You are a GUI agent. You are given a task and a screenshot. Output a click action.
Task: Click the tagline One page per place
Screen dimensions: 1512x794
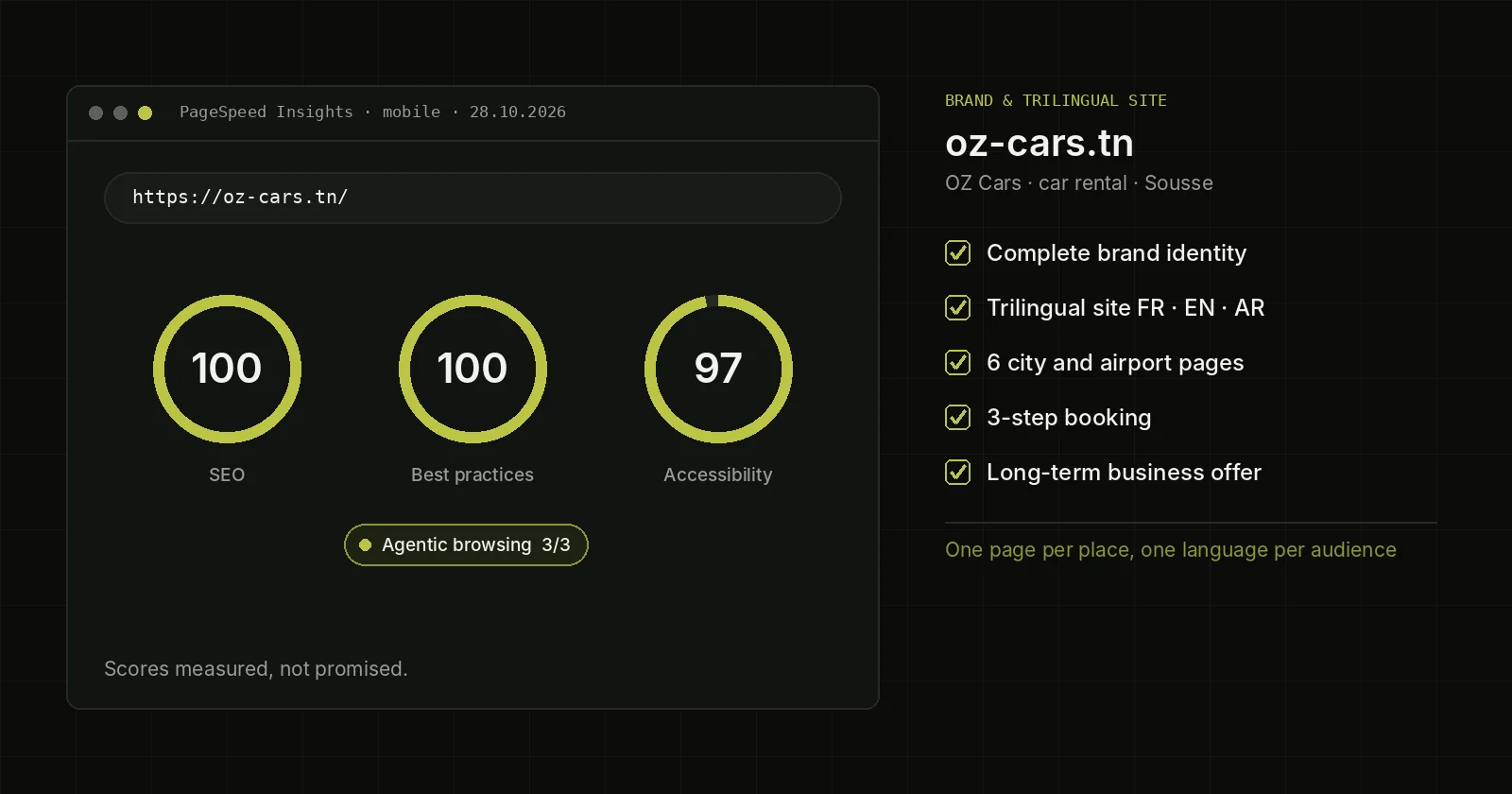point(1170,549)
